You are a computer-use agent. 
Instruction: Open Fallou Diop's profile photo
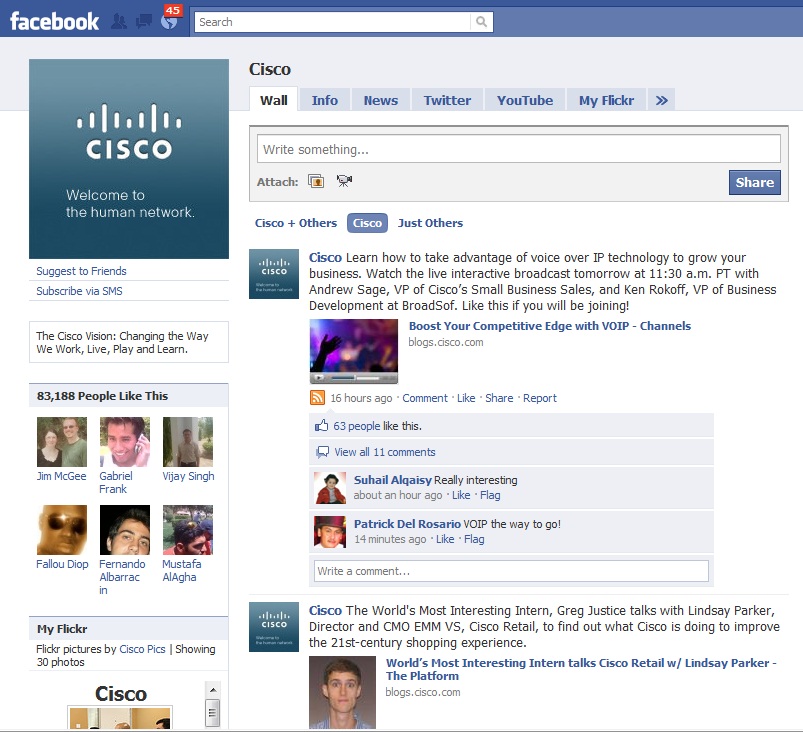(61, 530)
